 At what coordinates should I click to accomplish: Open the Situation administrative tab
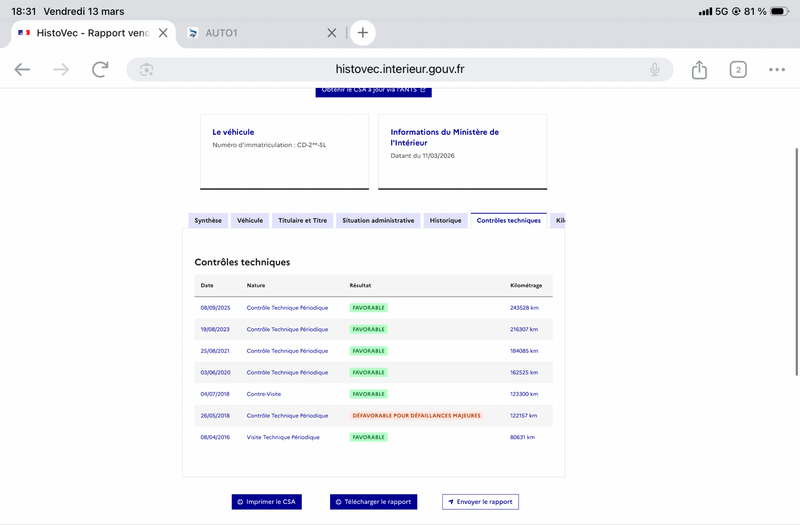point(378,220)
